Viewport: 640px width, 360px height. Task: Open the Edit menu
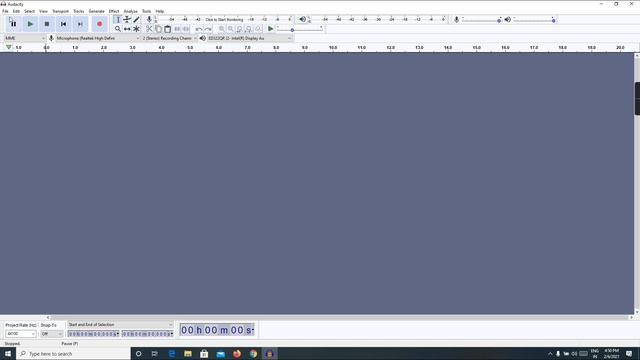click(16, 11)
